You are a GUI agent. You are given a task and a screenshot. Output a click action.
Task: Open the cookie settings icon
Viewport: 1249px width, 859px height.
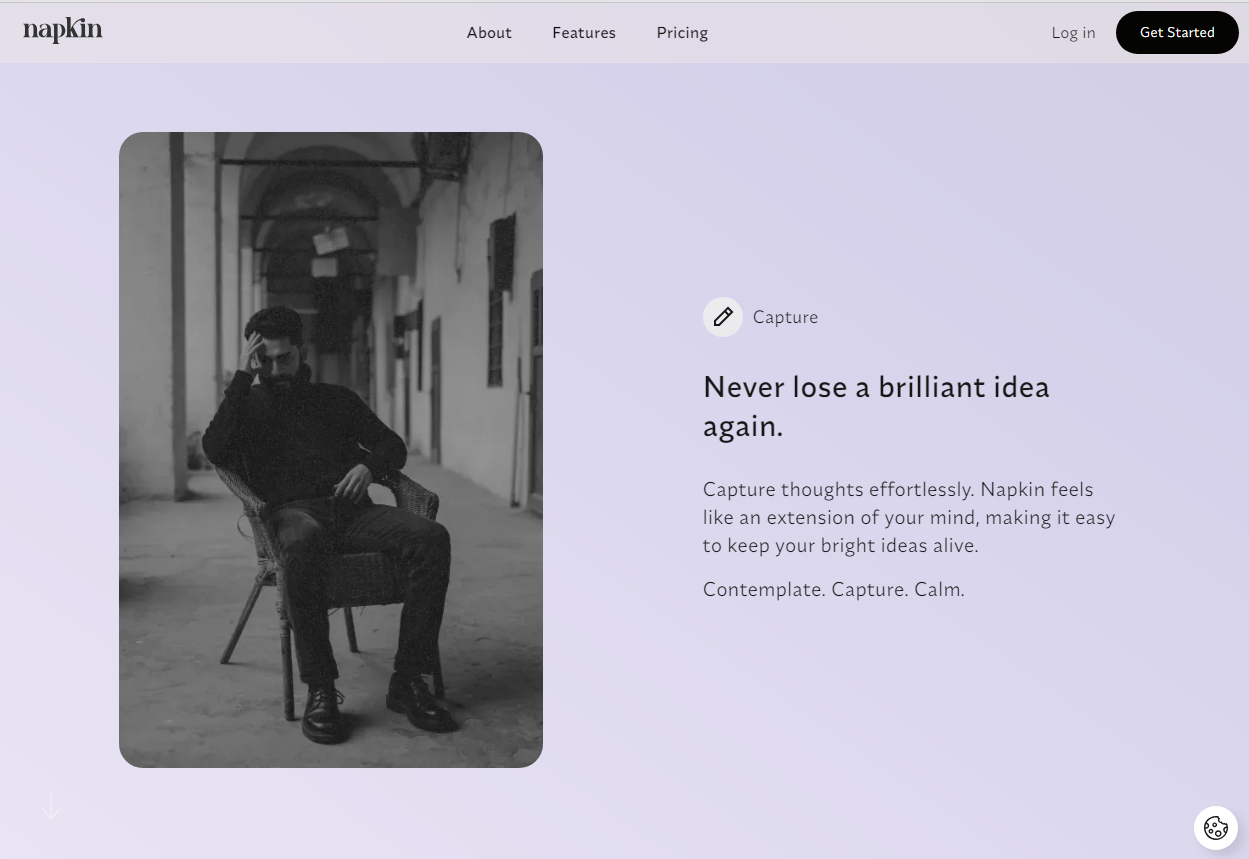1216,828
